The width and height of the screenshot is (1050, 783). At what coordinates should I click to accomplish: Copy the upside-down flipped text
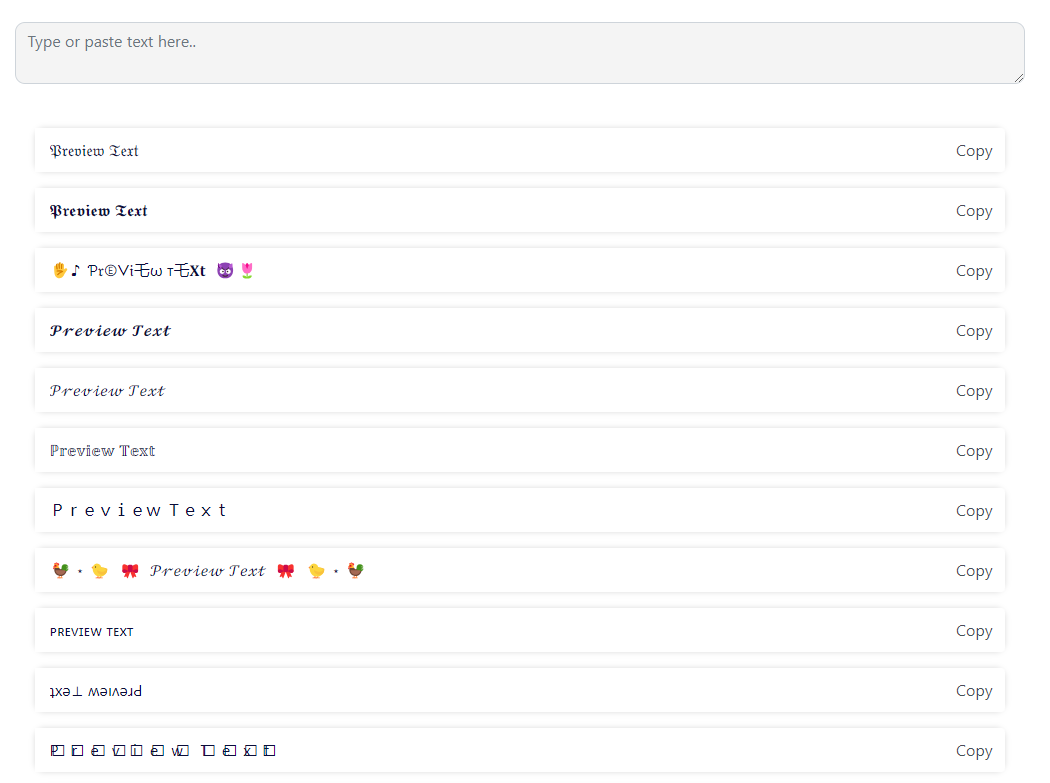coord(973,690)
